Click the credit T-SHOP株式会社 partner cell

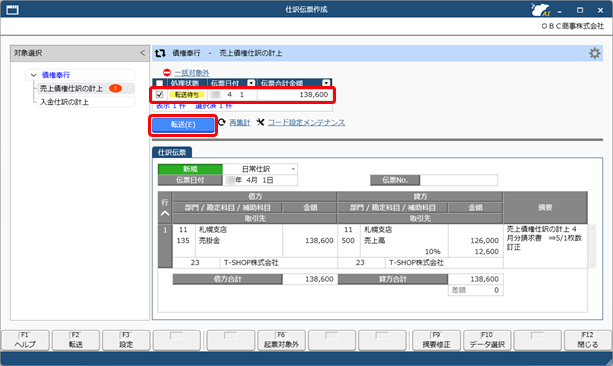[416, 263]
